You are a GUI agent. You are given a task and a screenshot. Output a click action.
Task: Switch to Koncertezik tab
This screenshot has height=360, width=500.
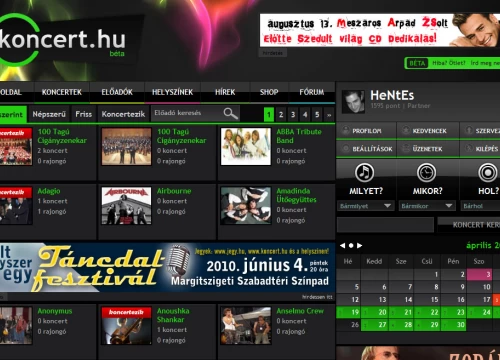pos(123,114)
